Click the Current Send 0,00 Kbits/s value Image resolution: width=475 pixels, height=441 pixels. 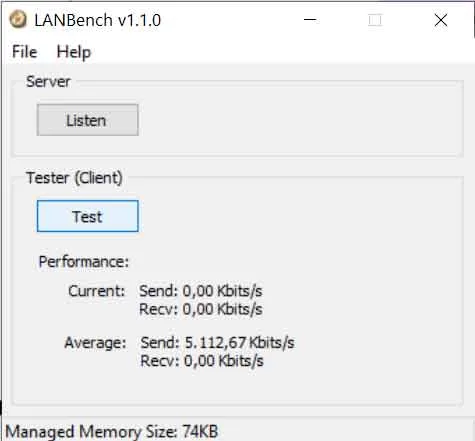201,291
